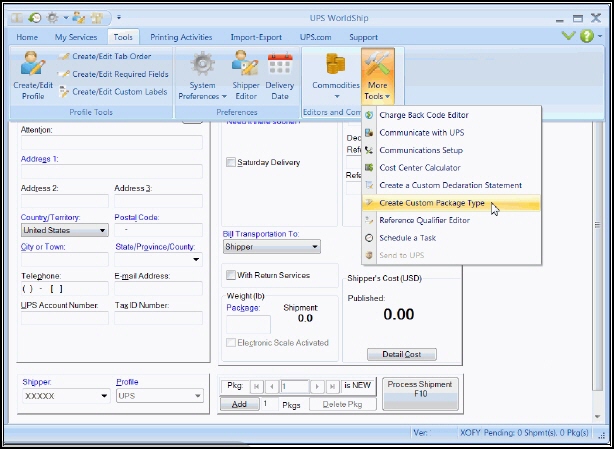Choose Create a Custom Declaration Statement
Screen dimensions: 614x449
tap(451, 185)
